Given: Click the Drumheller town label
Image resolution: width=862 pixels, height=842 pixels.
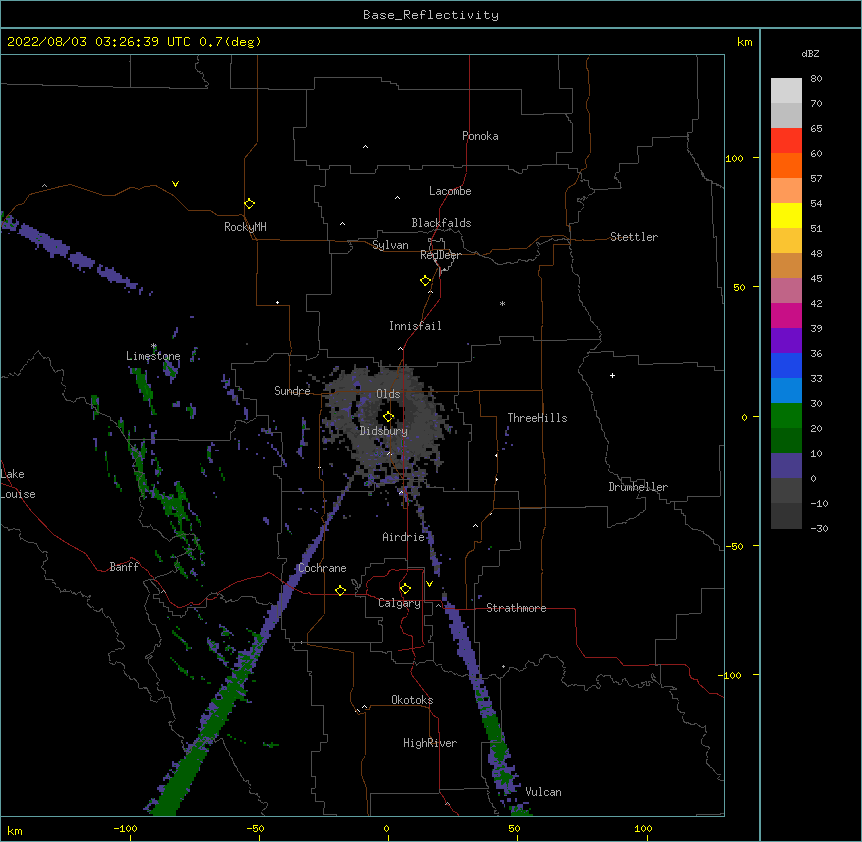Looking at the screenshot, I should [638, 487].
